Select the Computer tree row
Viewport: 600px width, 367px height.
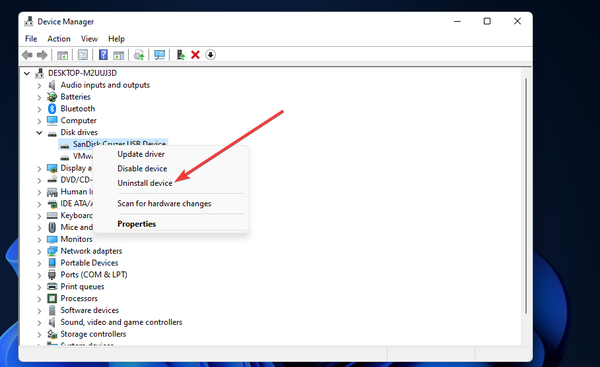78,121
